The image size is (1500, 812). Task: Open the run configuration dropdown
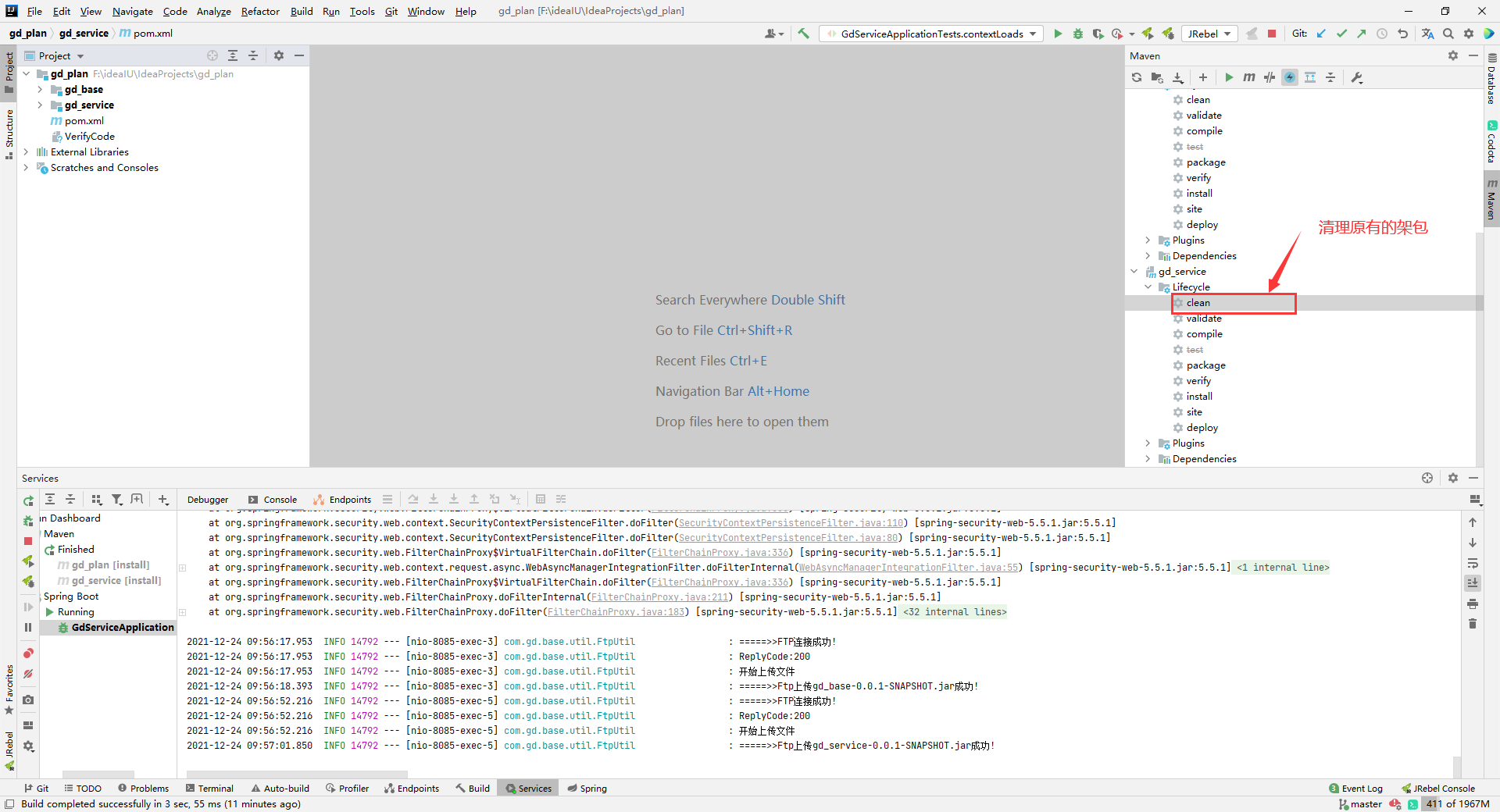[931, 34]
